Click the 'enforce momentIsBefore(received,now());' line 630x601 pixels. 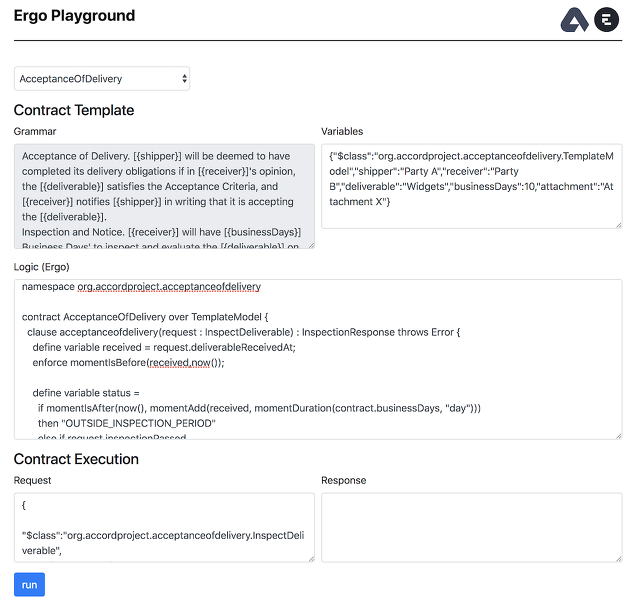pyautogui.click(x=129, y=363)
